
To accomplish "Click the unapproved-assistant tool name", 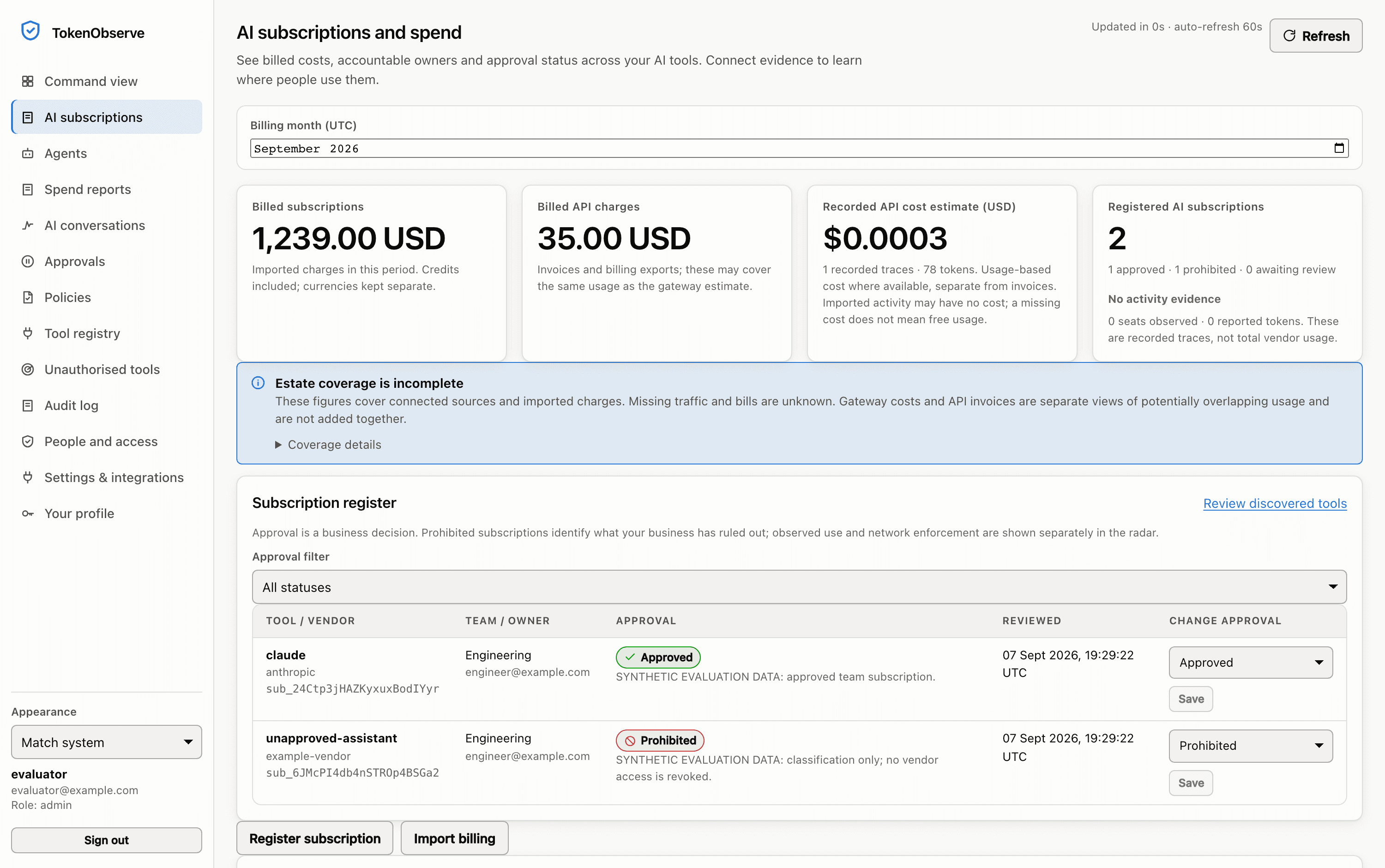I will pyautogui.click(x=331, y=738).
